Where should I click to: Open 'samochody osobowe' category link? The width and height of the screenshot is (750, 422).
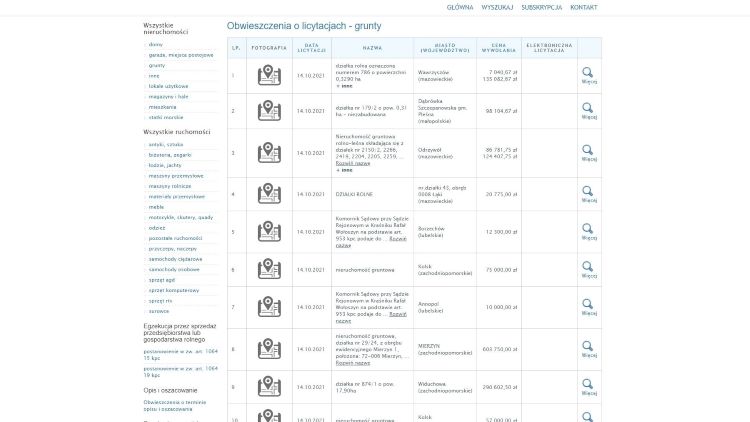tap(174, 269)
